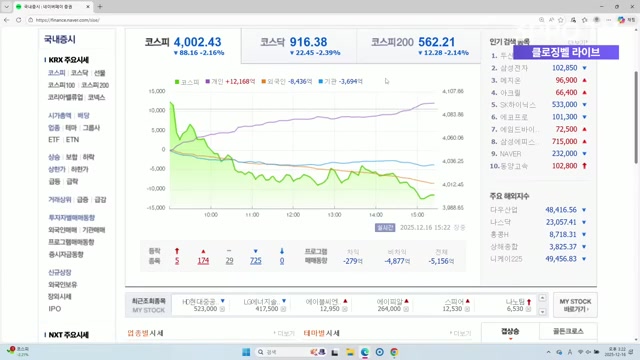The height and width of the screenshot is (360, 640).
Task: Click the page vertical scrollbar
Action: click(636, 117)
